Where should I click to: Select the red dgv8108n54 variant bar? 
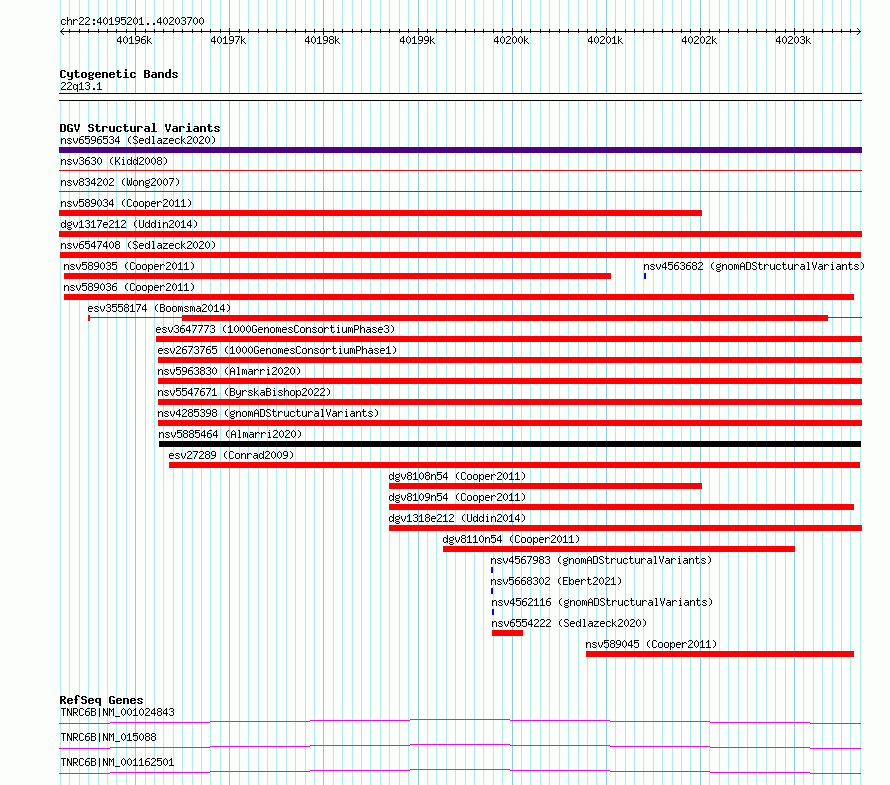545,486
